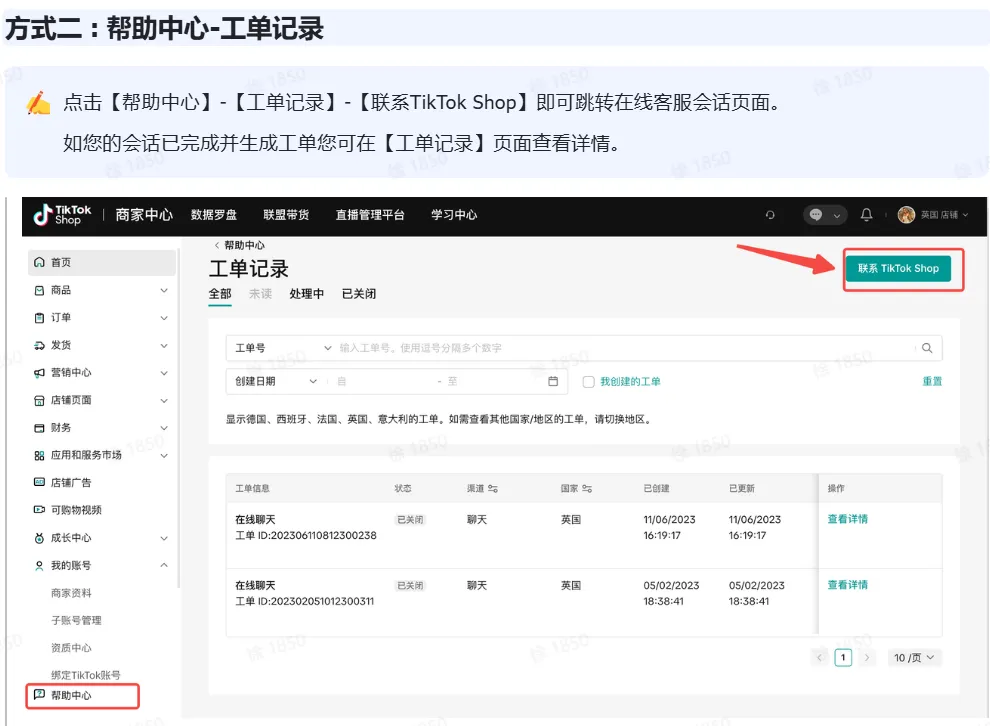Expand the 发货 menu chevron
This screenshot has height=726, width=990.
(164, 345)
